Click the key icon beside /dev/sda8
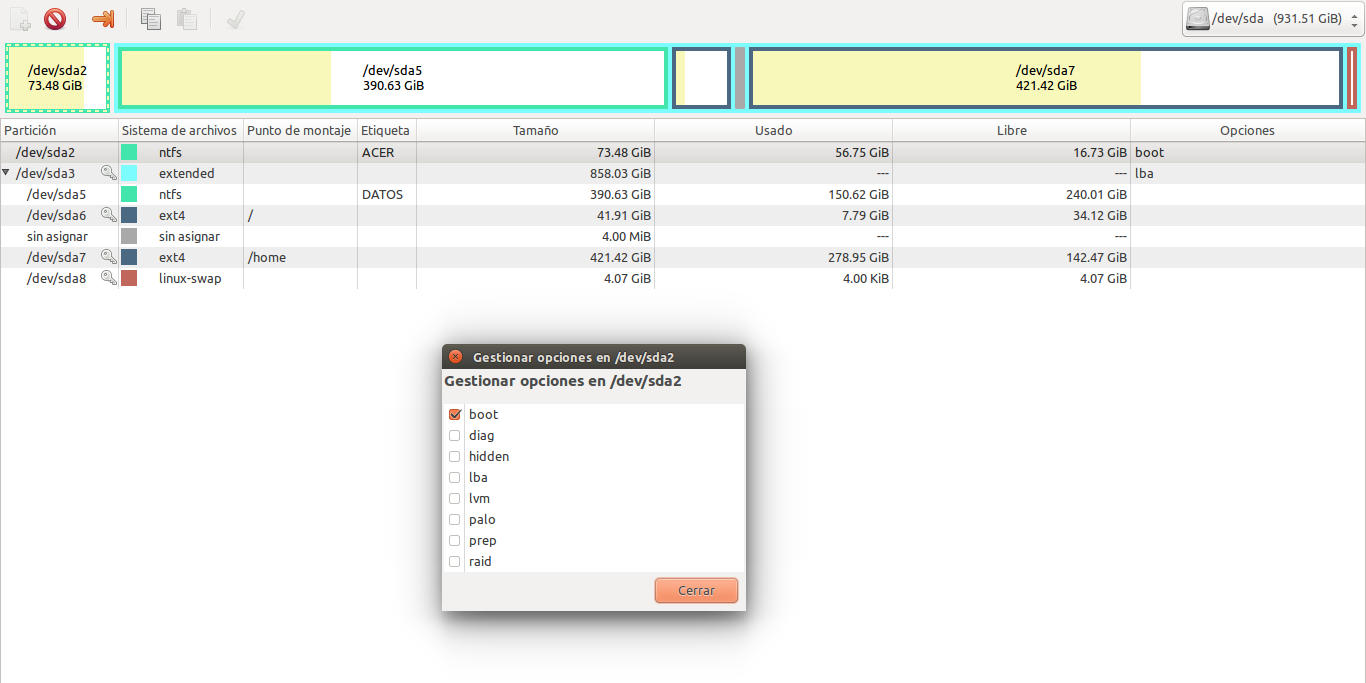 [x=109, y=278]
